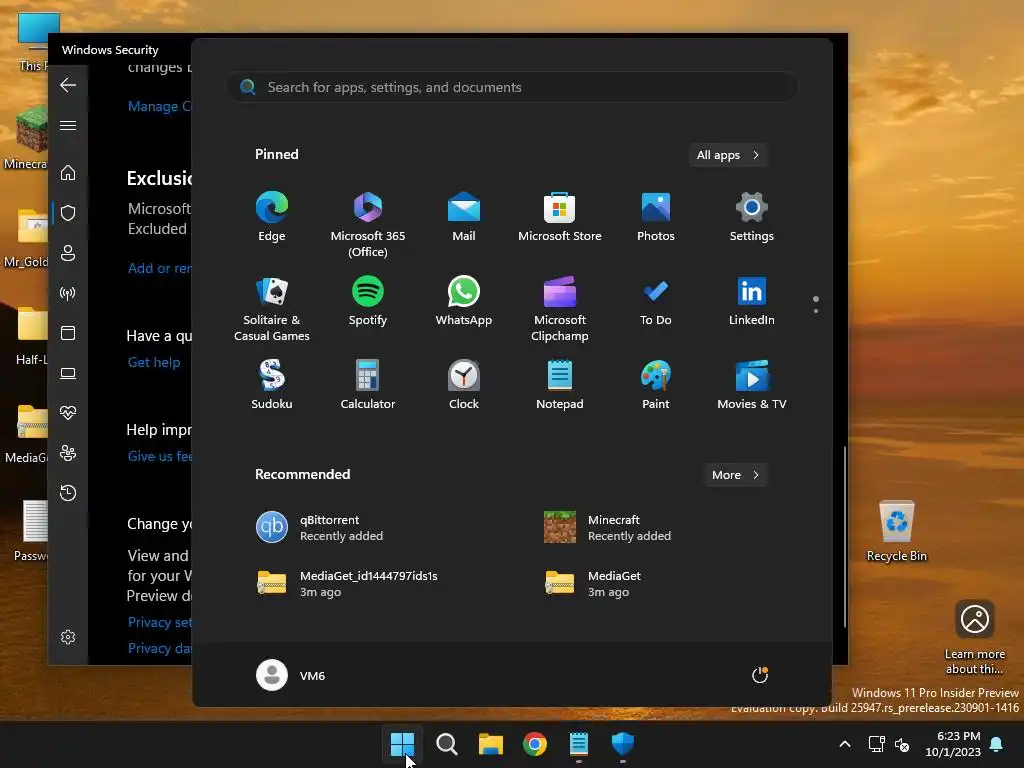Click Get help link in Windows Security

click(x=154, y=362)
